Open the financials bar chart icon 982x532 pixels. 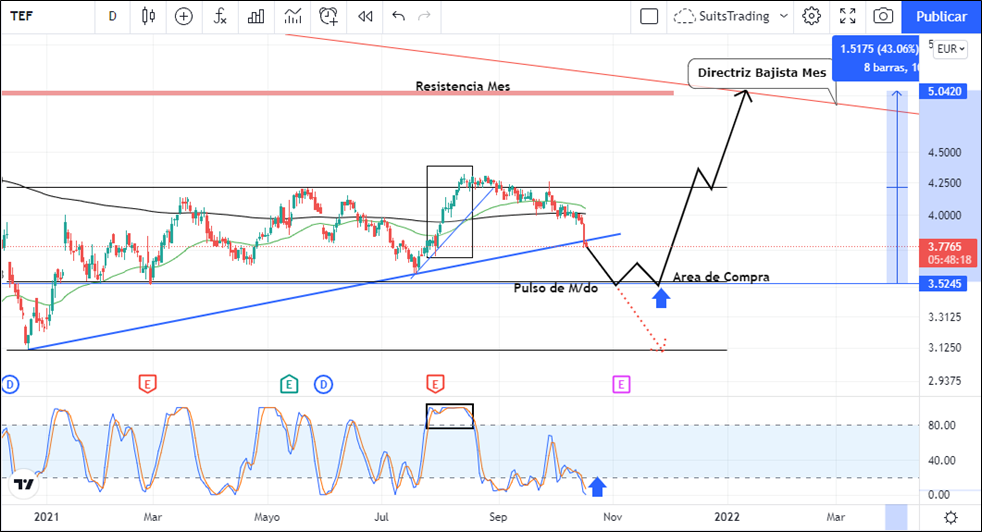point(256,16)
